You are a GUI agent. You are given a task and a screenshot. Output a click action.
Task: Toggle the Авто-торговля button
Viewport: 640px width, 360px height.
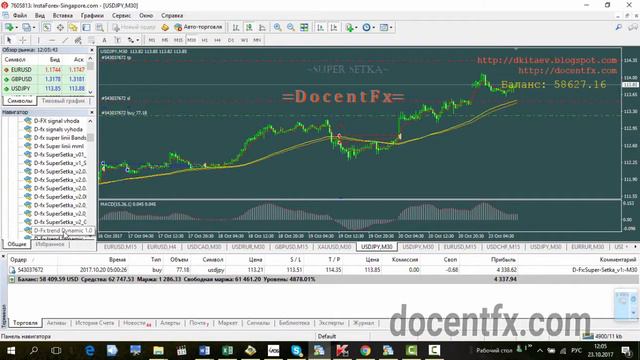(x=198, y=27)
